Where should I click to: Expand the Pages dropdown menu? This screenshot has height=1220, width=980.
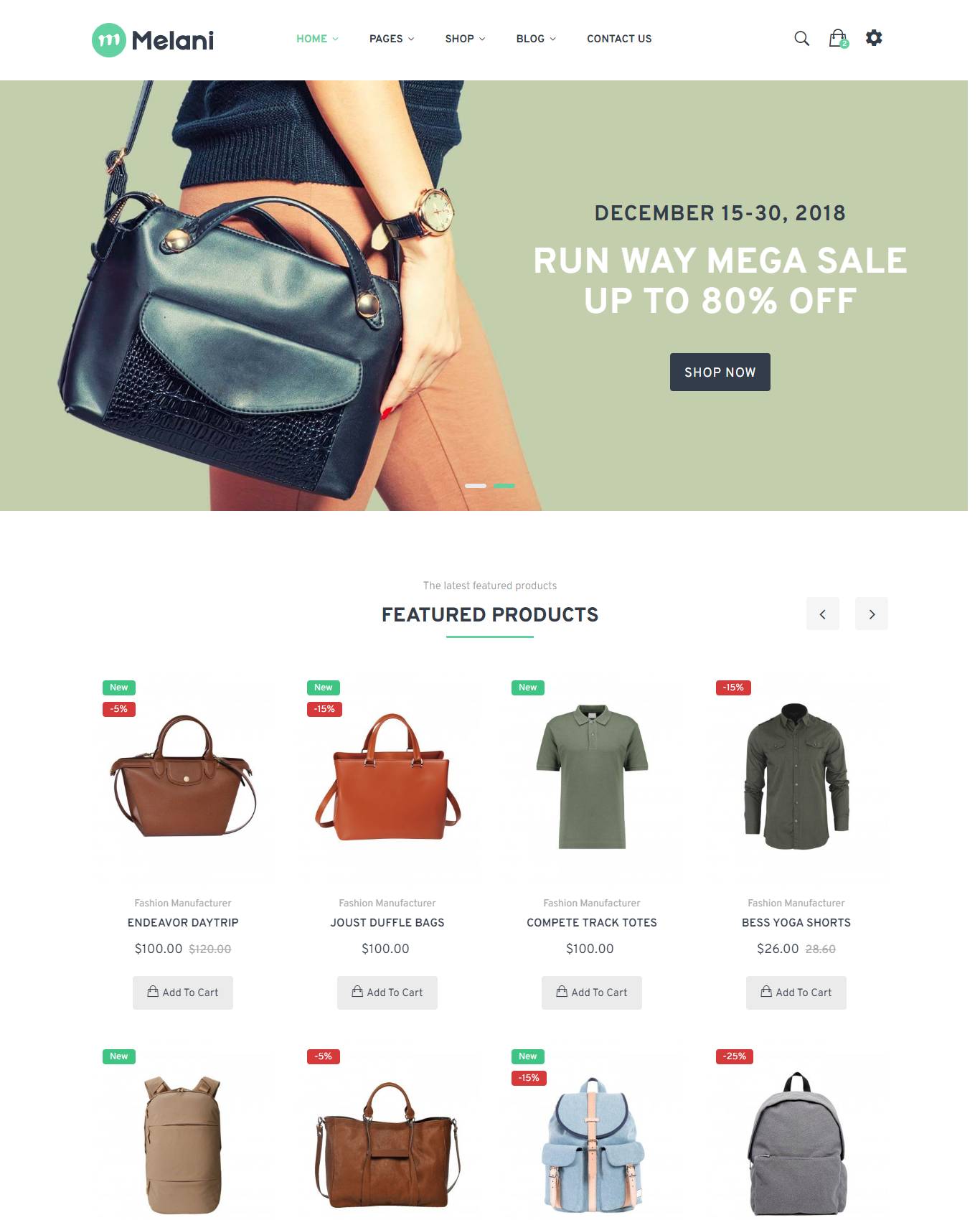click(392, 39)
